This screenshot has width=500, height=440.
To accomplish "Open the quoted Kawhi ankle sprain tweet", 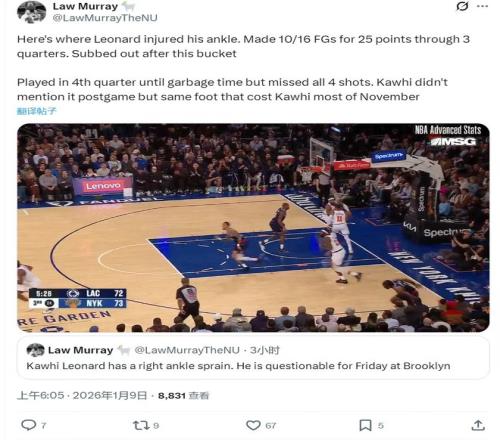I will (x=253, y=358).
